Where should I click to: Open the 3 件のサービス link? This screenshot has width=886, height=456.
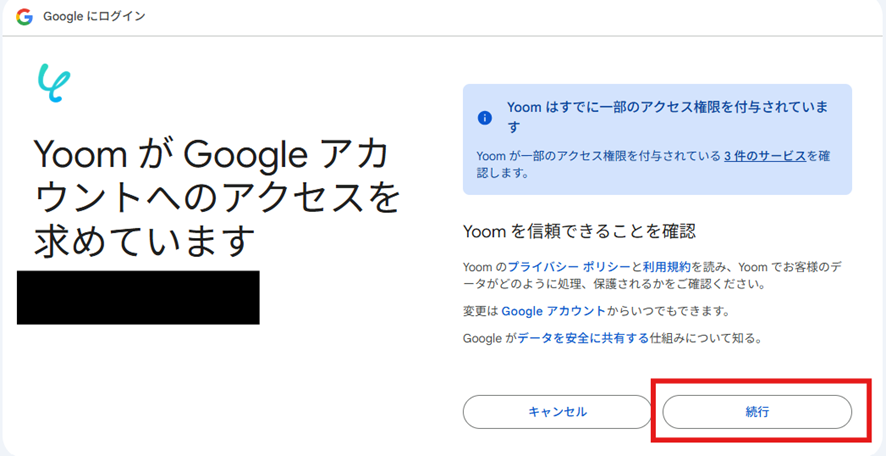765,156
